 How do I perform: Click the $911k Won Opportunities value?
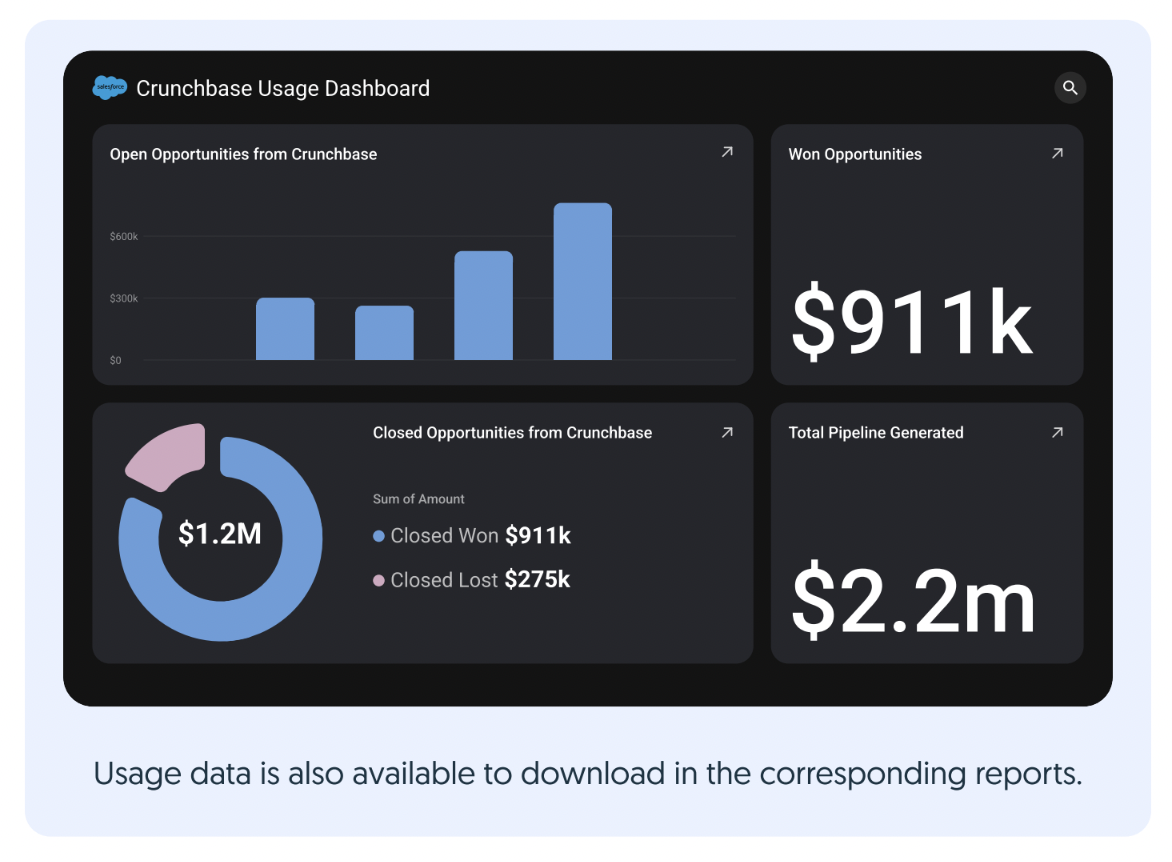tap(912, 322)
